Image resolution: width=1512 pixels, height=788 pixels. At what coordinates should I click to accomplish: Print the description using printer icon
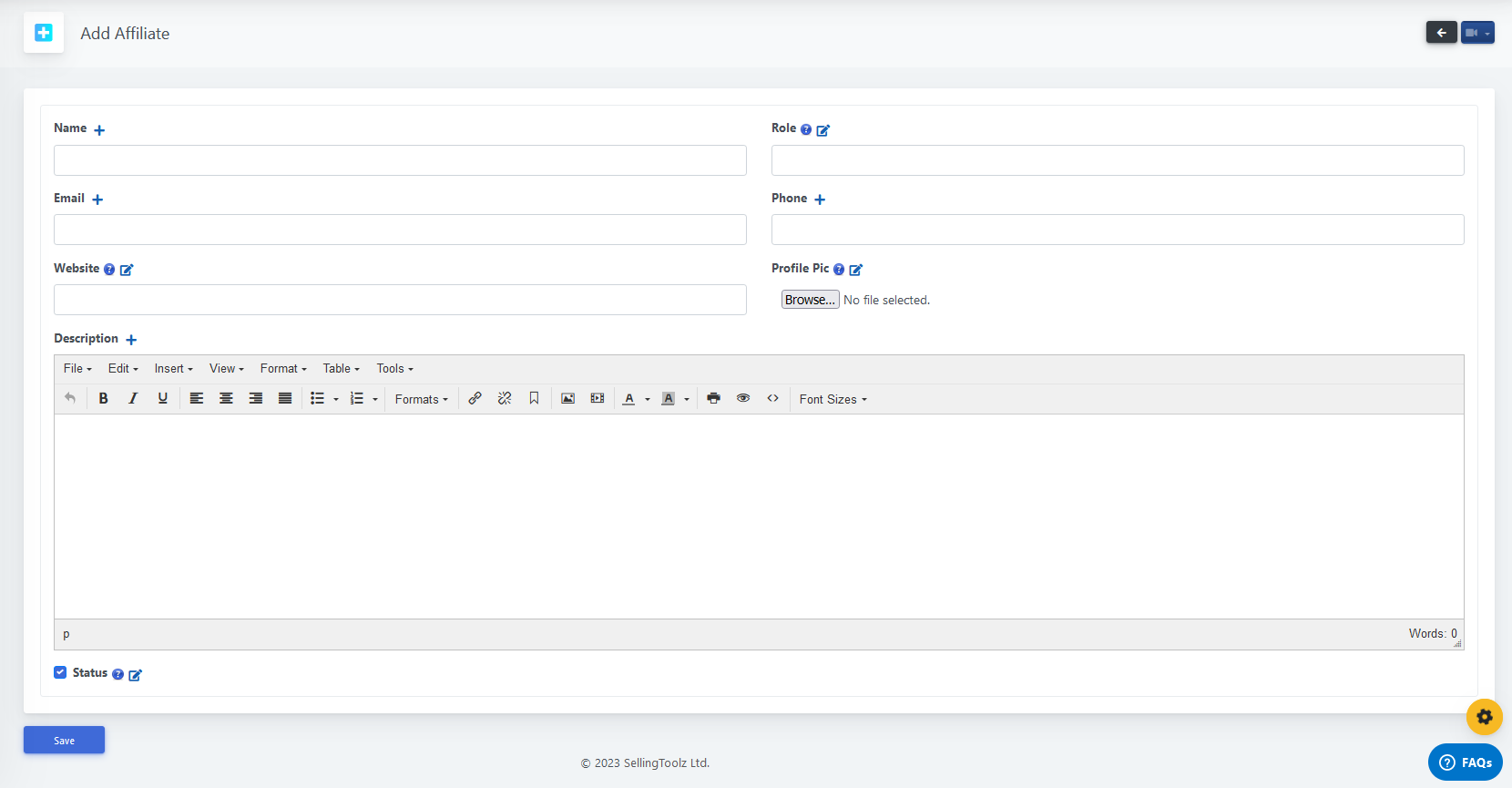click(713, 399)
